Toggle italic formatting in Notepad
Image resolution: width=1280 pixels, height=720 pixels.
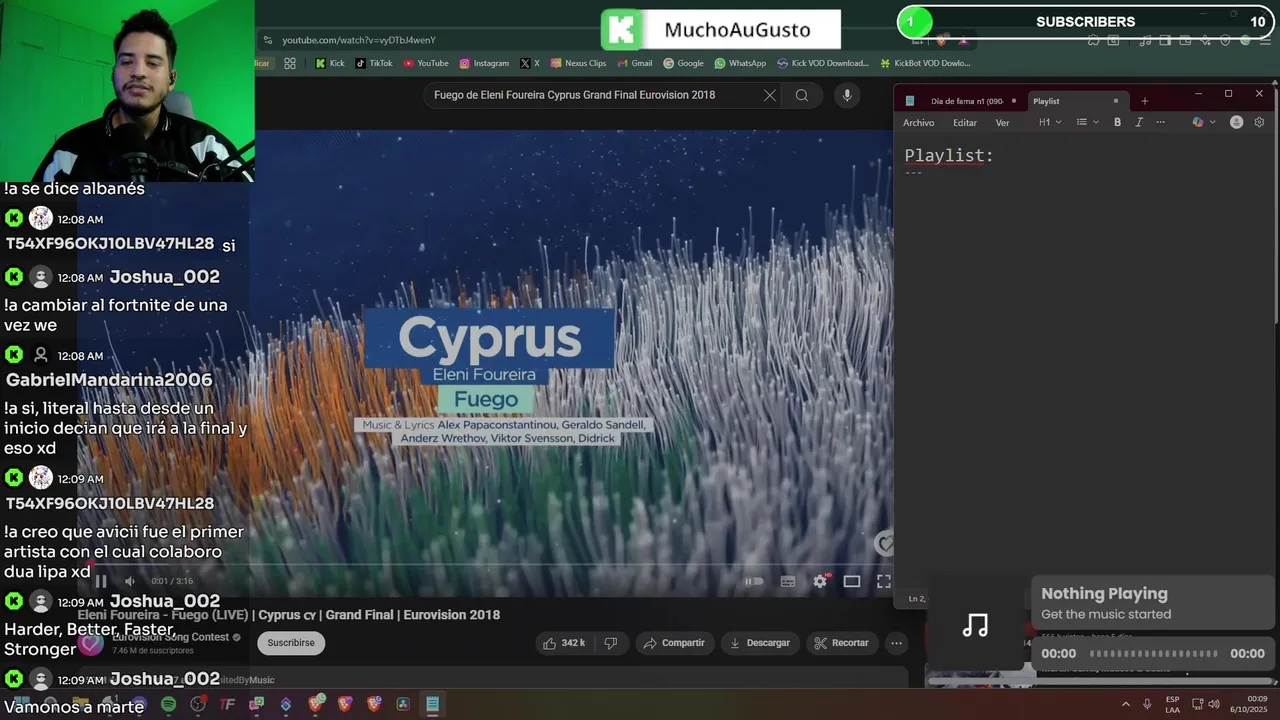click(1138, 122)
